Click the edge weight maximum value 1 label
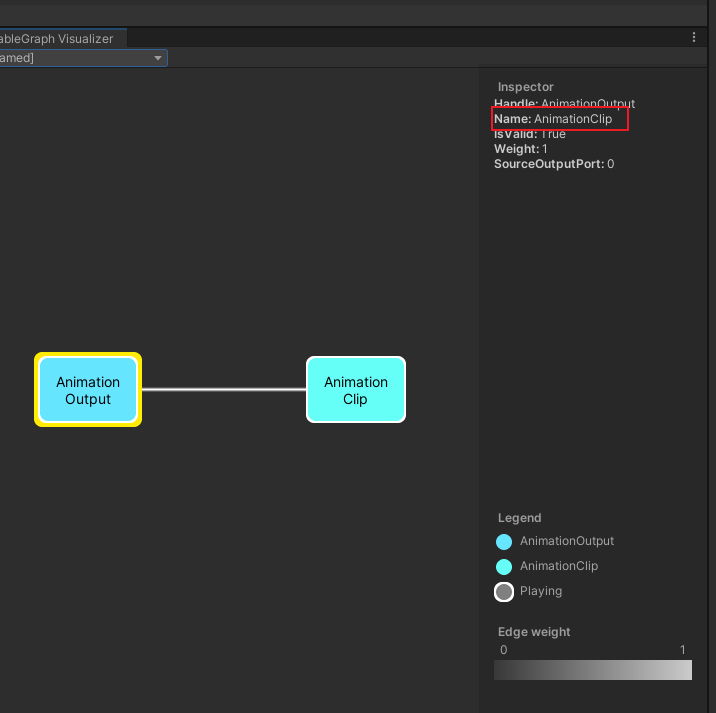The image size is (716, 713). tap(683, 650)
